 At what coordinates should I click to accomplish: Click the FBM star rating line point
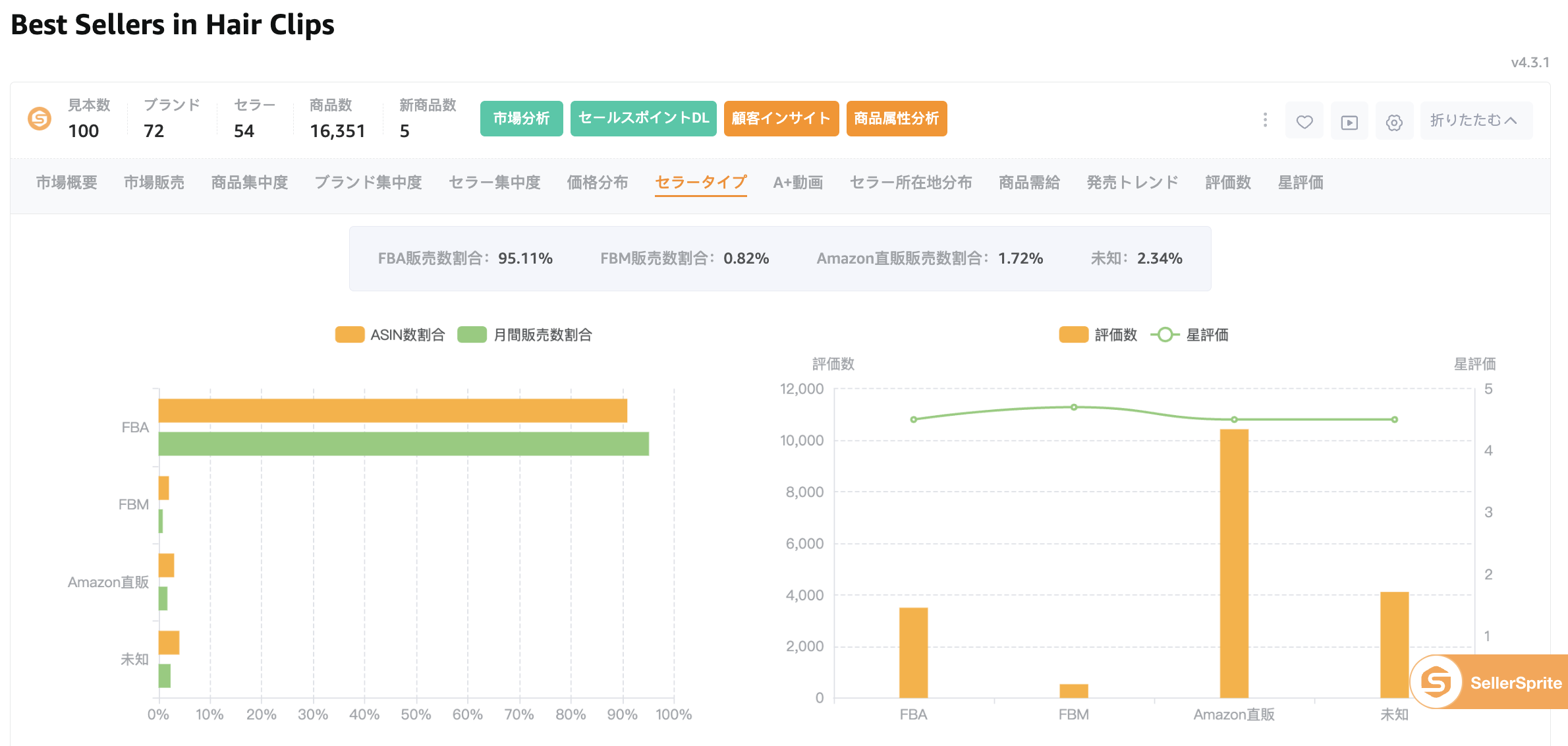pos(1074,407)
